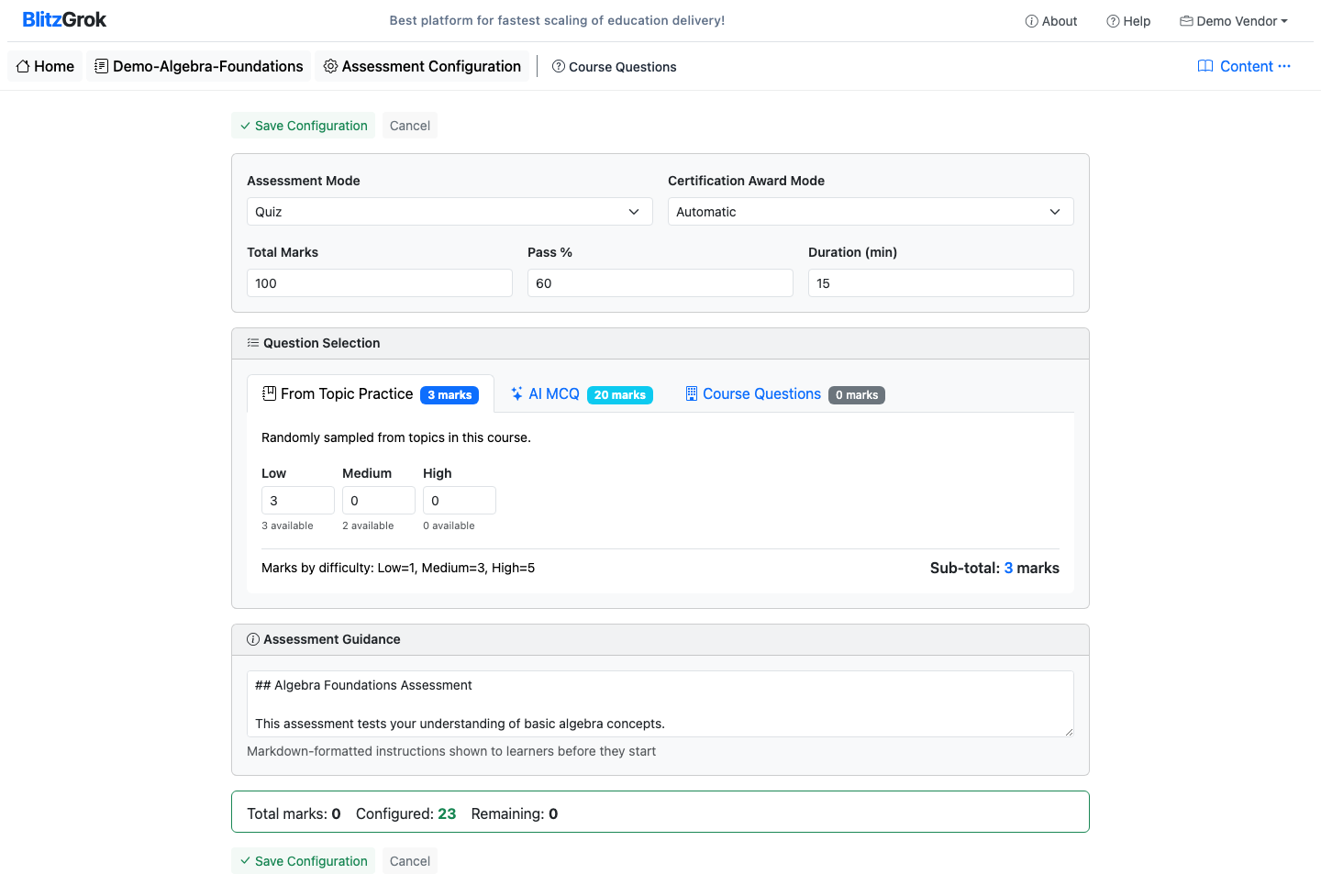The height and width of the screenshot is (896, 1321).
Task: Click the Duration (min) input field
Action: coord(941,283)
